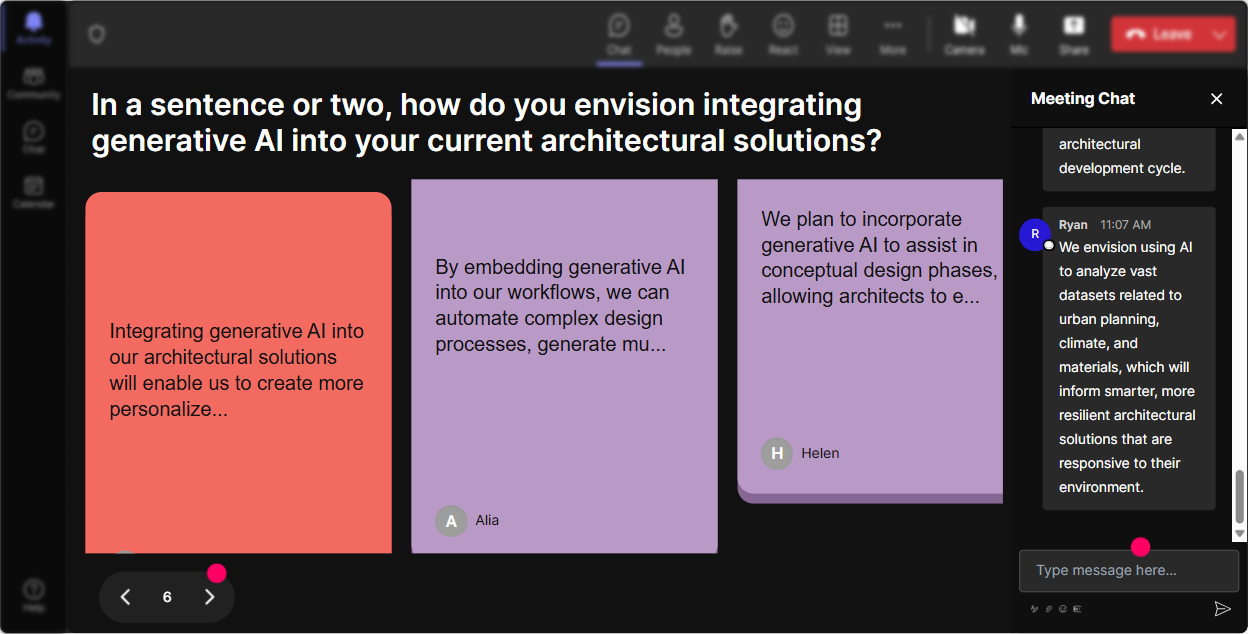The height and width of the screenshot is (634, 1248).
Task: Click the message input field
Action: pos(1128,570)
